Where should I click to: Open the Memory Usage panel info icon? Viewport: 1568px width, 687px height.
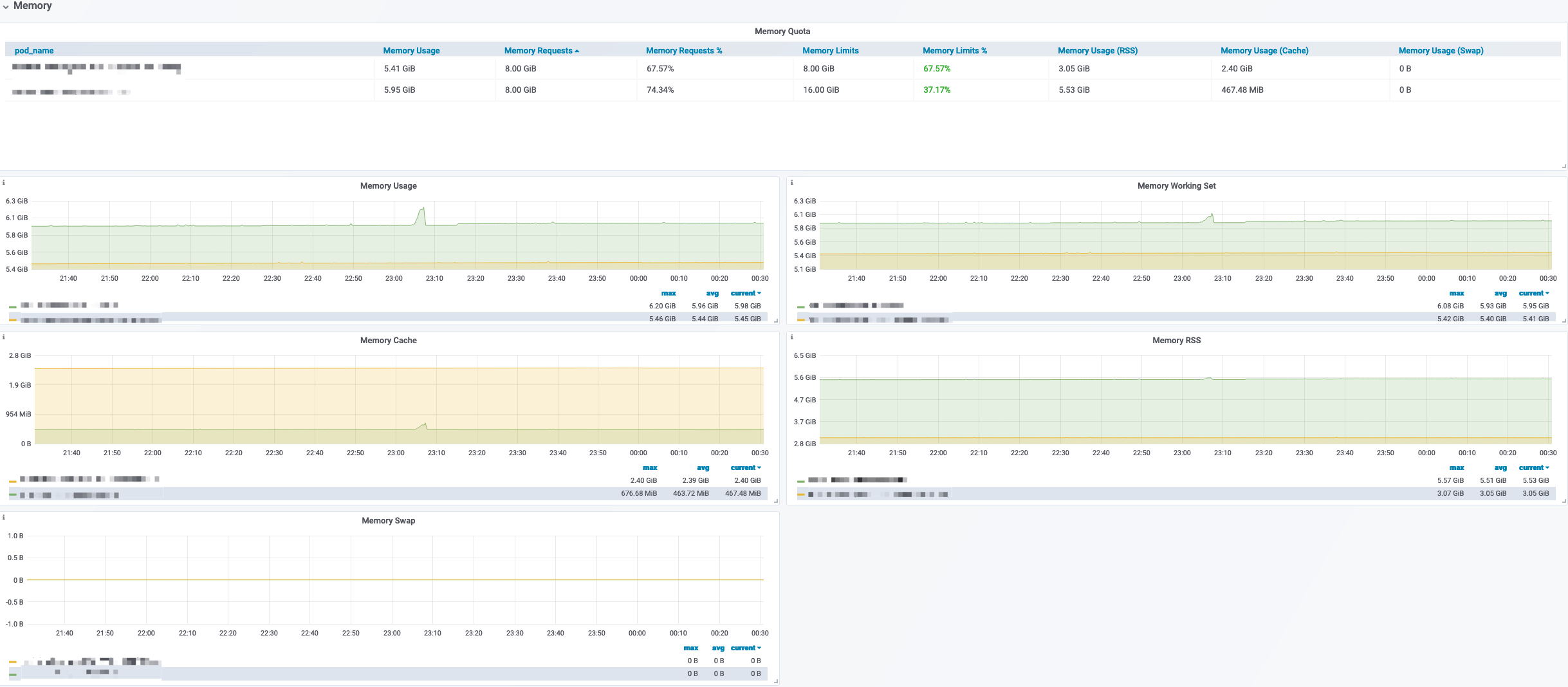pyautogui.click(x=4, y=183)
